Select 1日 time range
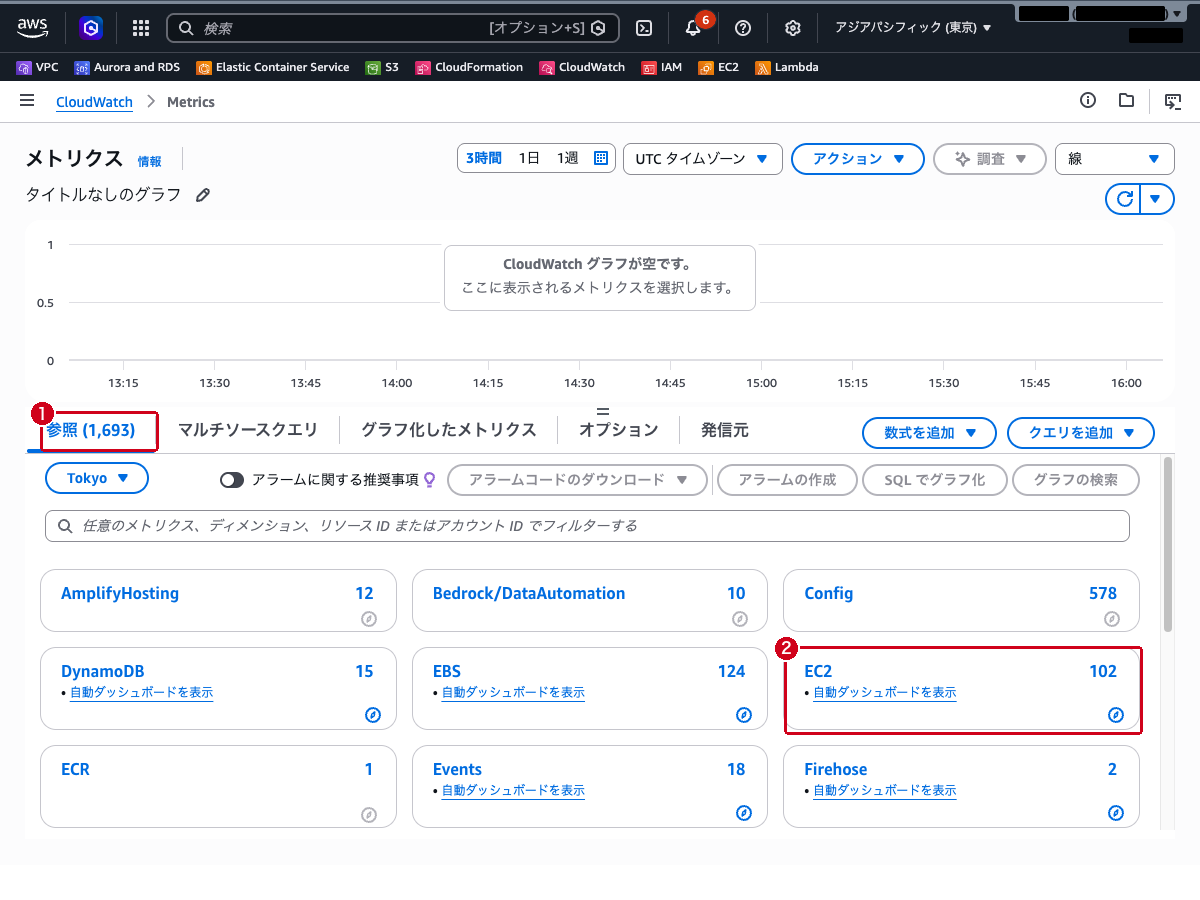This screenshot has height=900, width=1200. (x=529, y=158)
